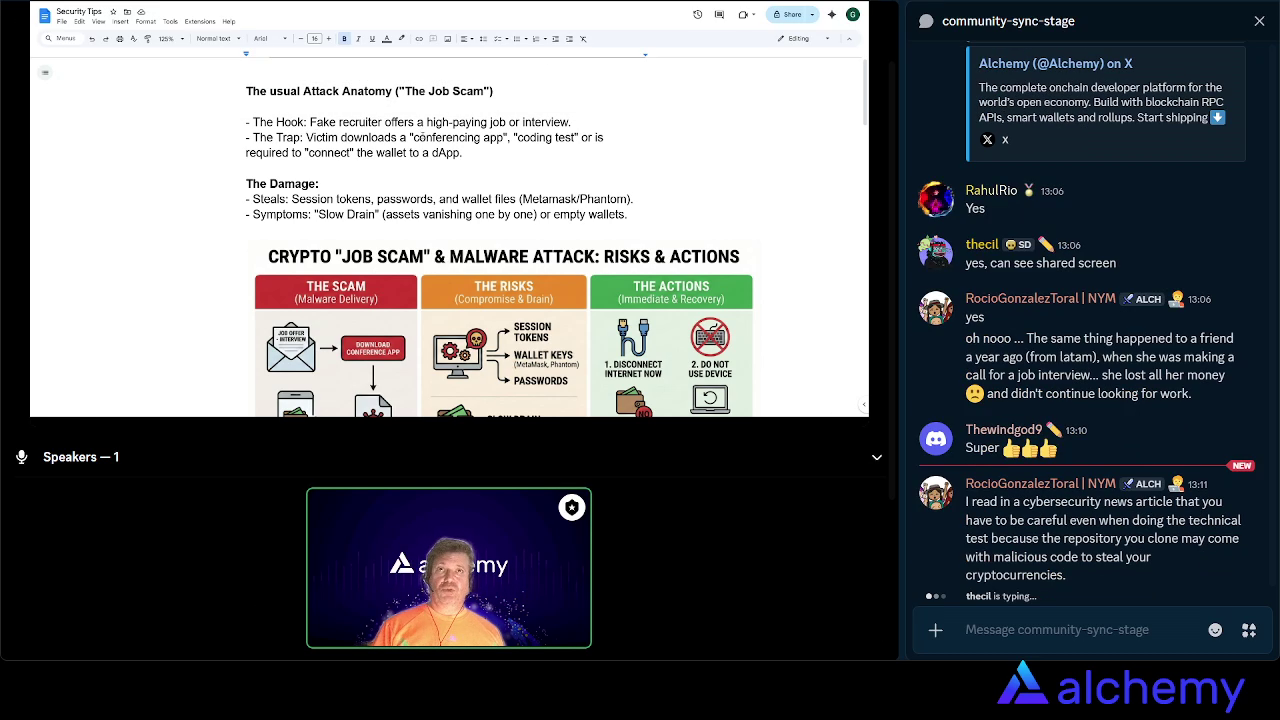Toggle bold formatting
The width and height of the screenshot is (1280, 720).
tap(344, 38)
